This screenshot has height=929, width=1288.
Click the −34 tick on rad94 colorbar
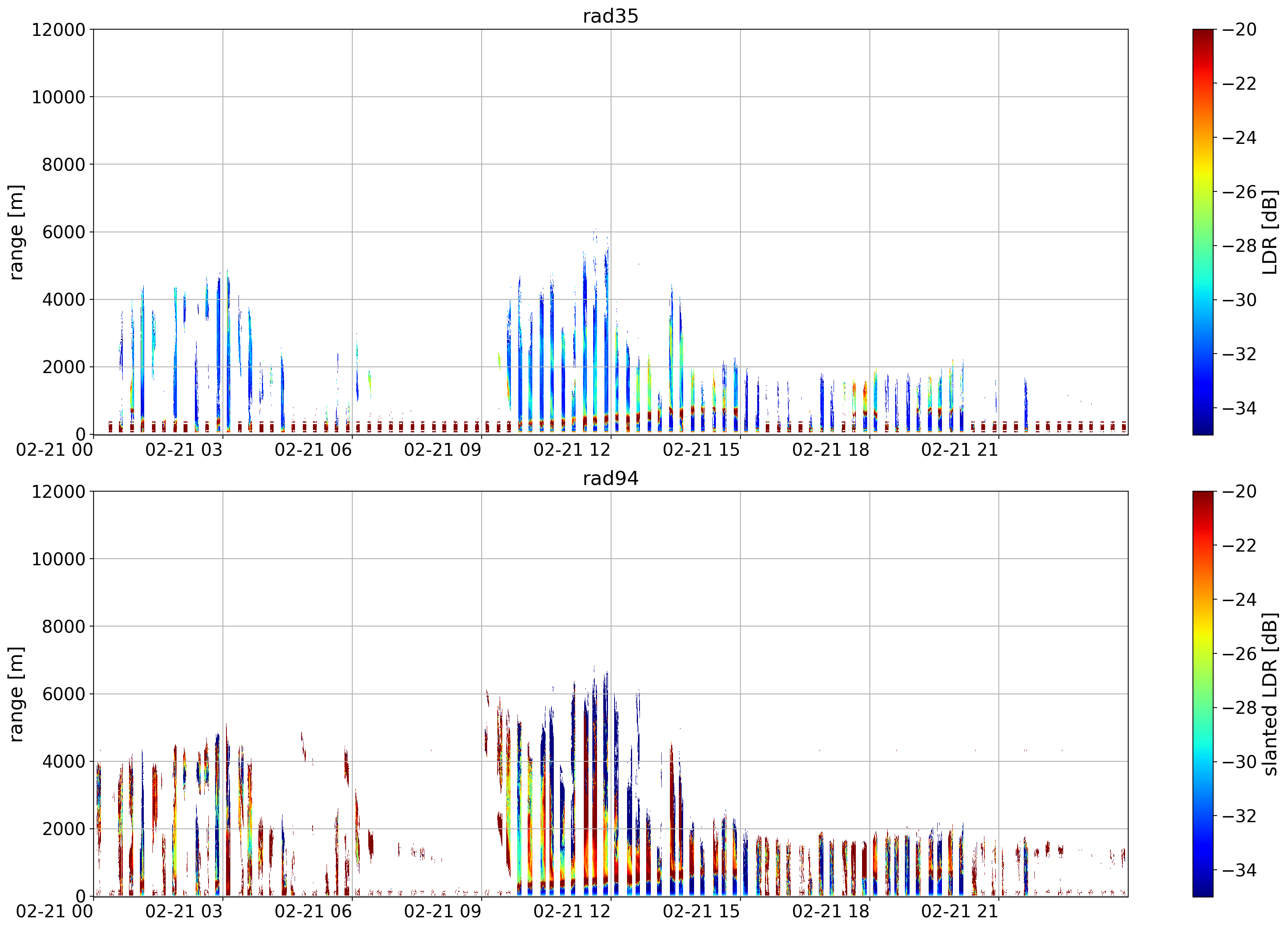(1239, 870)
